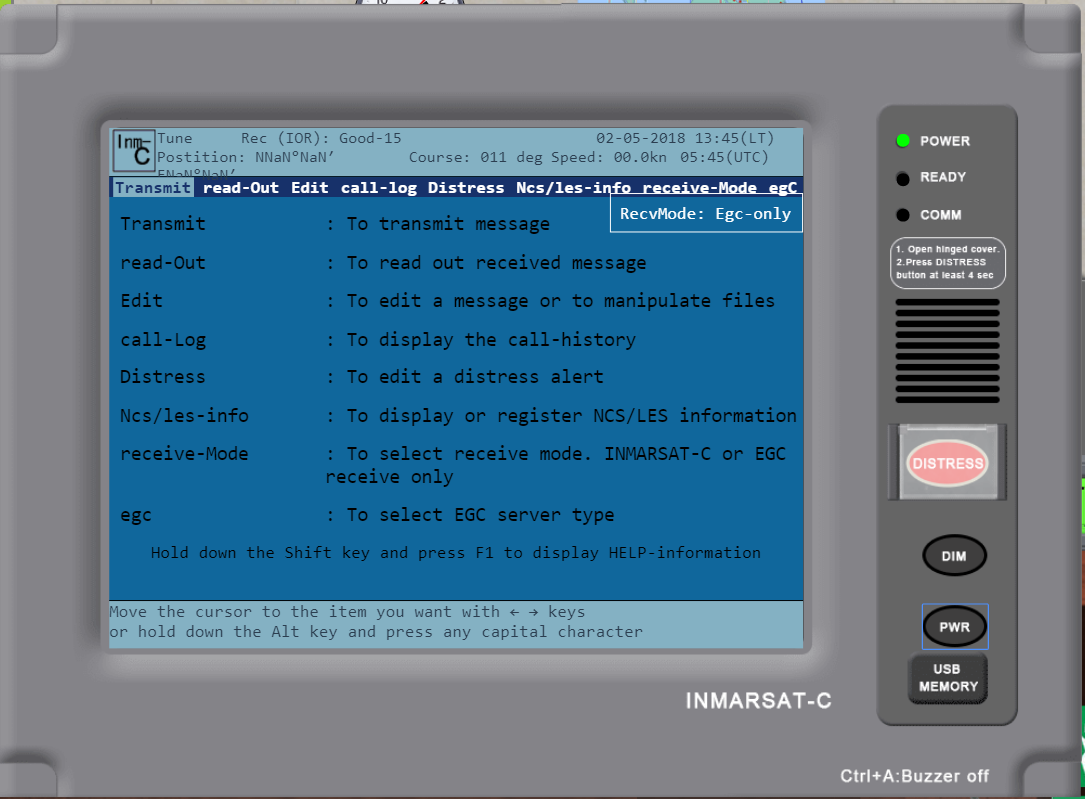Select the Transmit menu item
The width and height of the screenshot is (1085, 799).
[x=151, y=187]
